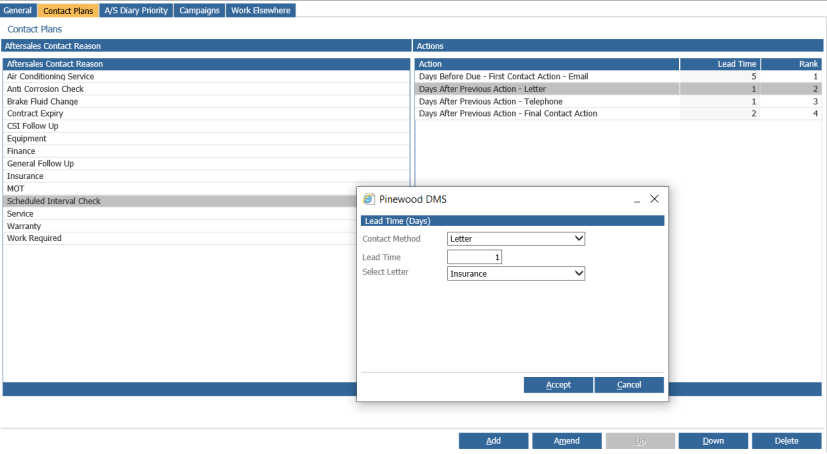Image resolution: width=827 pixels, height=454 pixels.
Task: Open the A/S Diary Priority tab
Action: [136, 11]
